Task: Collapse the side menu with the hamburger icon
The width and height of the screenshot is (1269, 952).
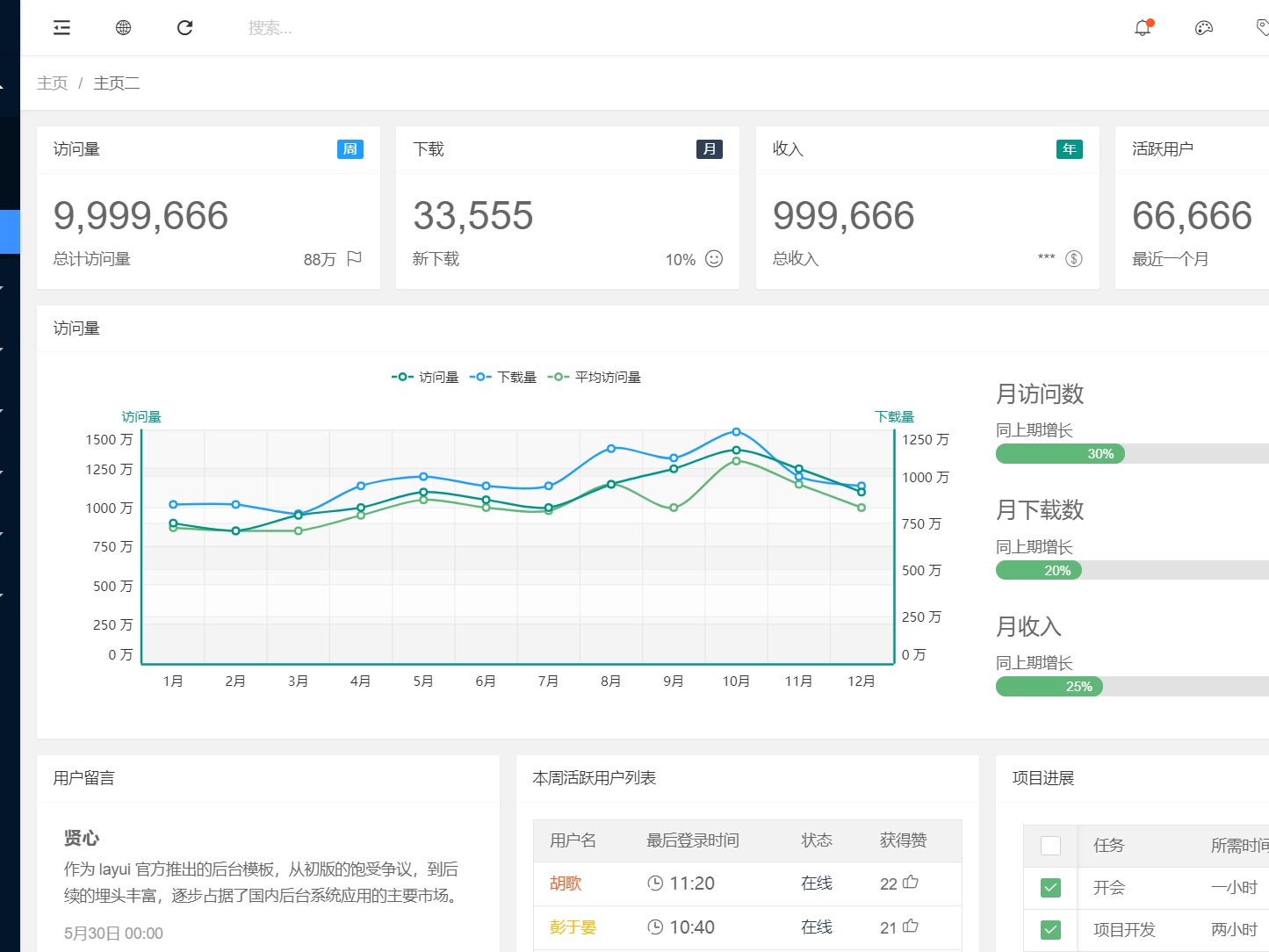Action: pos(61,28)
